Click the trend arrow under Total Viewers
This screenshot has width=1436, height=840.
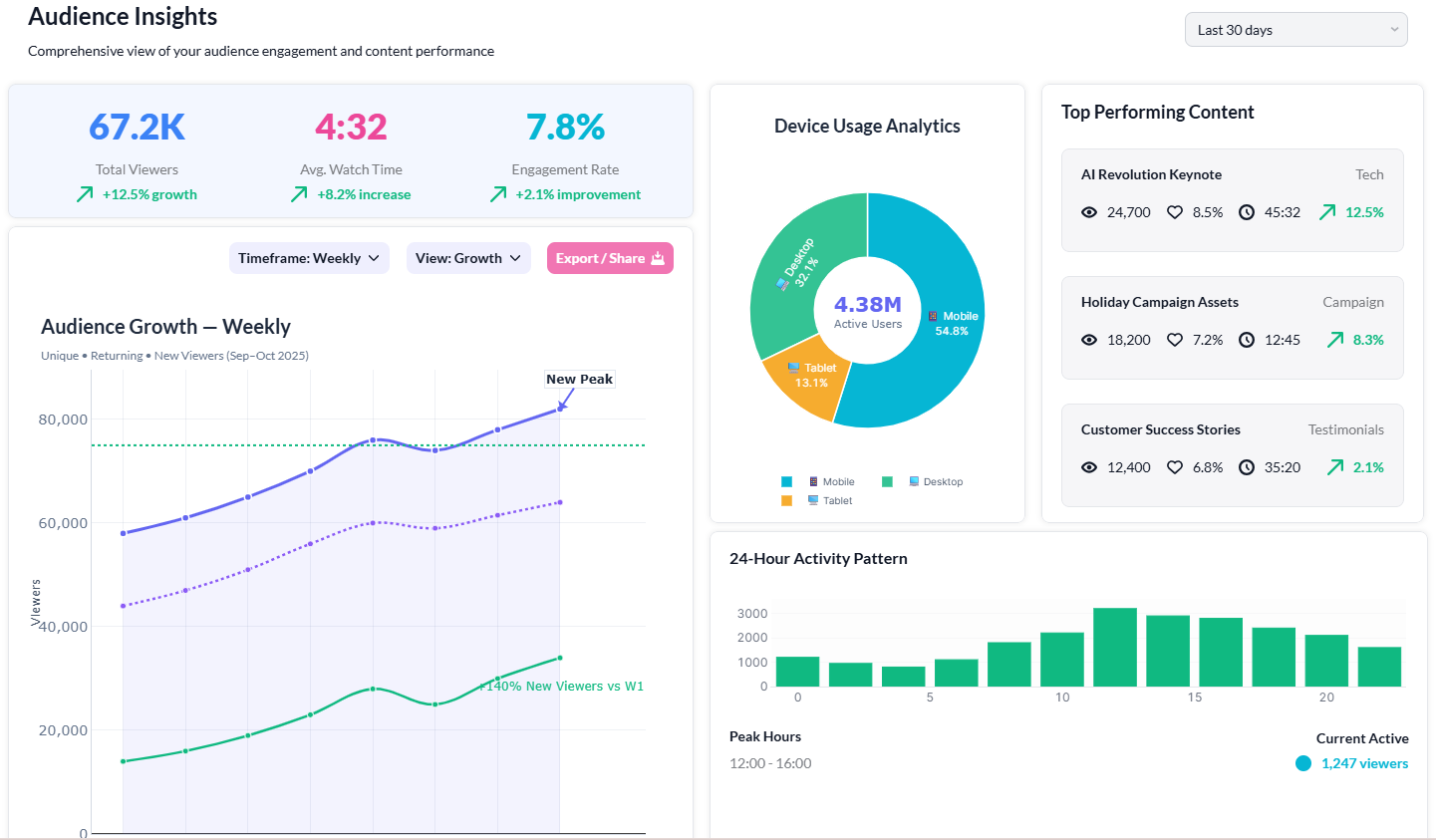coord(85,194)
